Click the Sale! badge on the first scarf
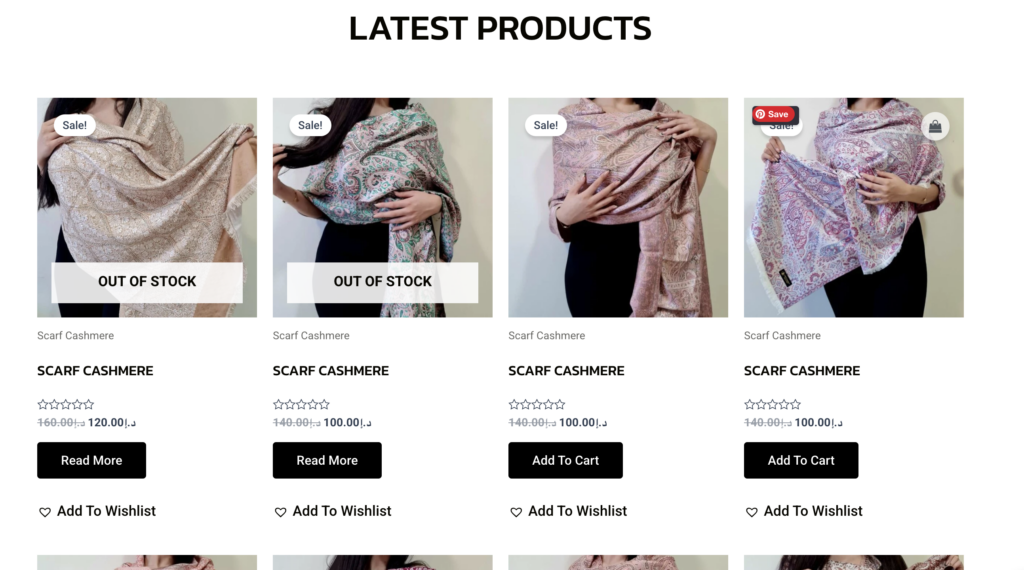This screenshot has width=1024, height=570. (x=74, y=125)
